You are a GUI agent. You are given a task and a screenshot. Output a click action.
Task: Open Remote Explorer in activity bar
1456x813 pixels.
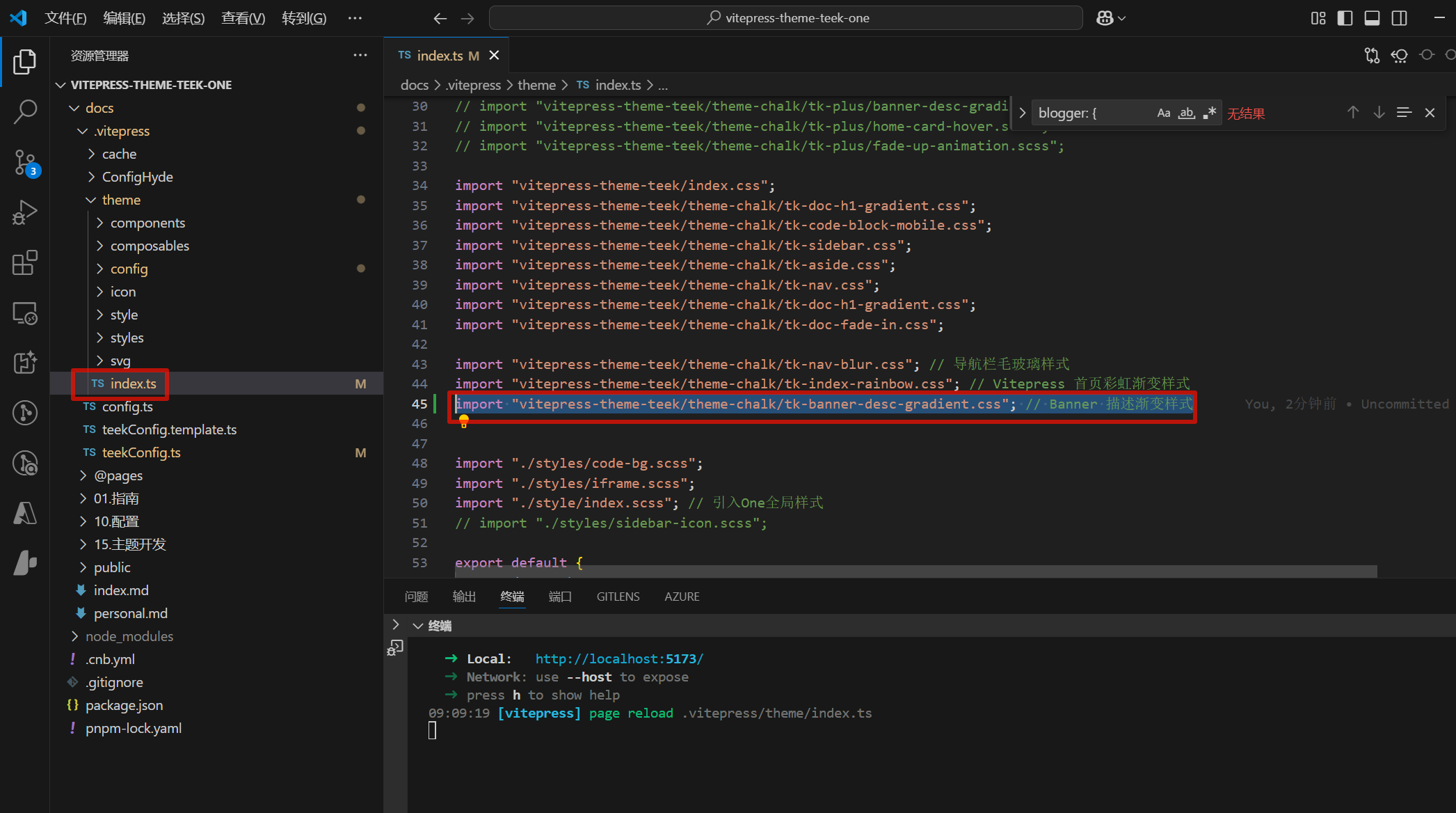25,314
